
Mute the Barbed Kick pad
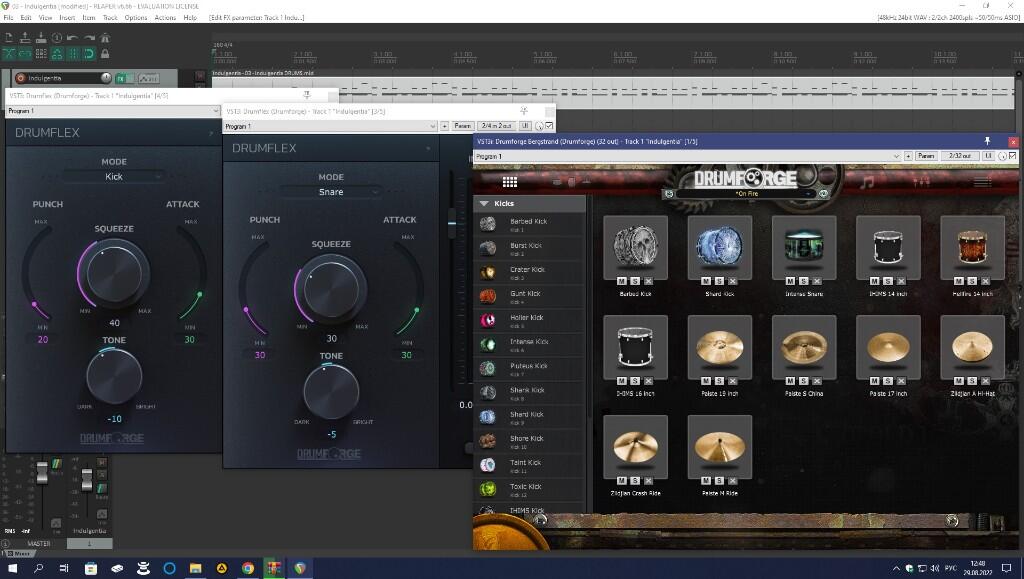622,281
